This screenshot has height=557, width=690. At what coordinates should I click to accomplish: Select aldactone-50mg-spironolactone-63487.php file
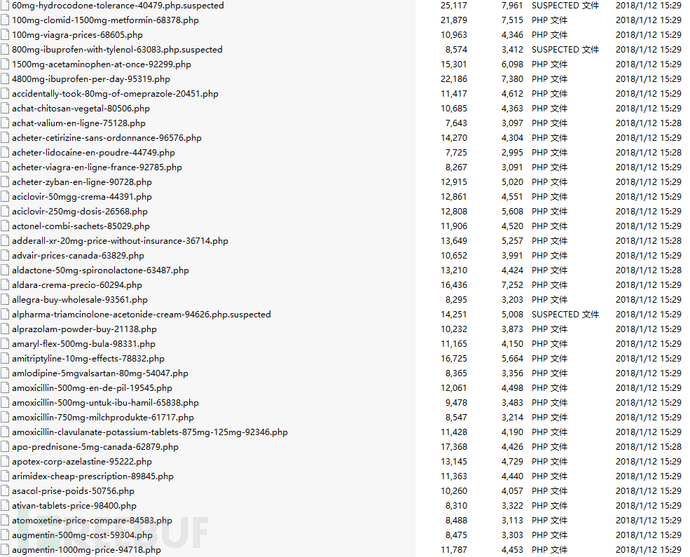click(x=100, y=270)
